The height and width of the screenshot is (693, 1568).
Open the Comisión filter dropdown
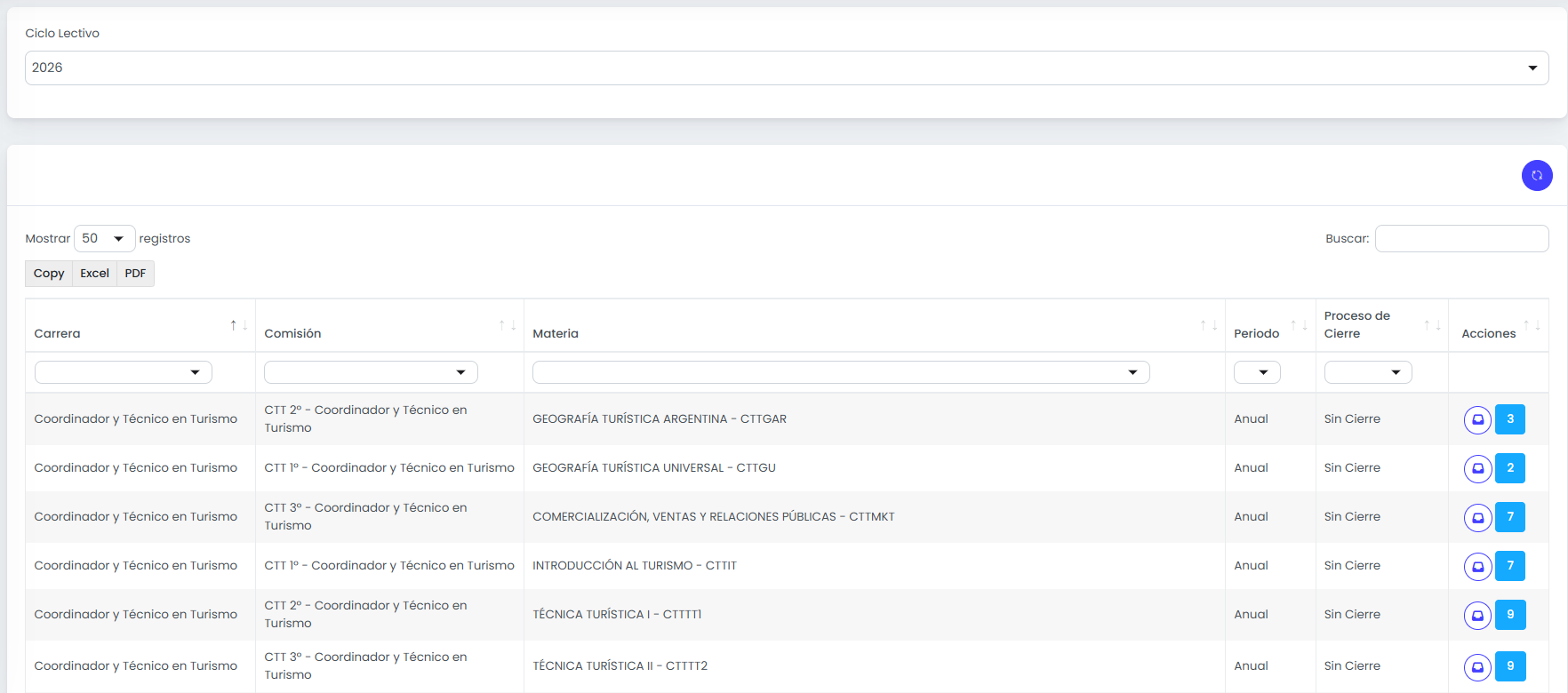(x=371, y=372)
